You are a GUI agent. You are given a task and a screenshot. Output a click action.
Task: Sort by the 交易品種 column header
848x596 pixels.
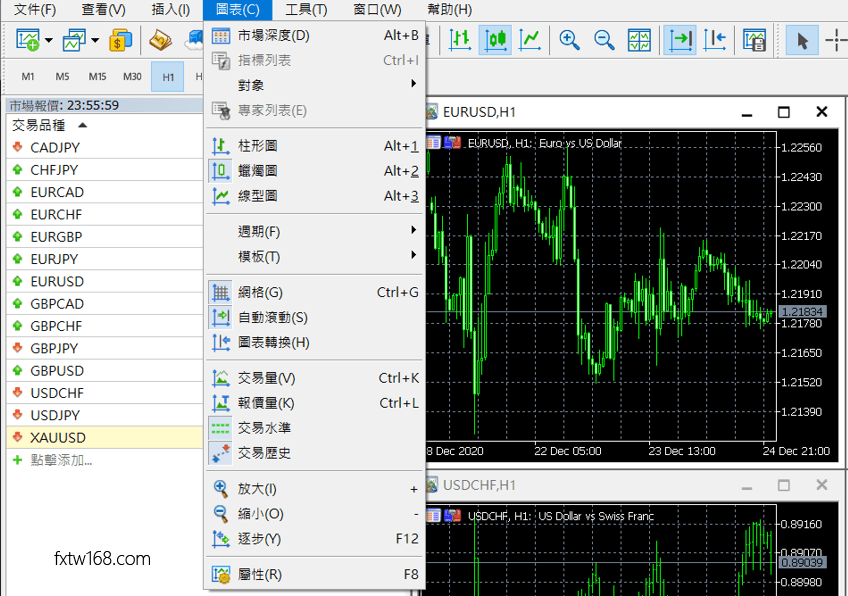pyautogui.click(x=40, y=125)
